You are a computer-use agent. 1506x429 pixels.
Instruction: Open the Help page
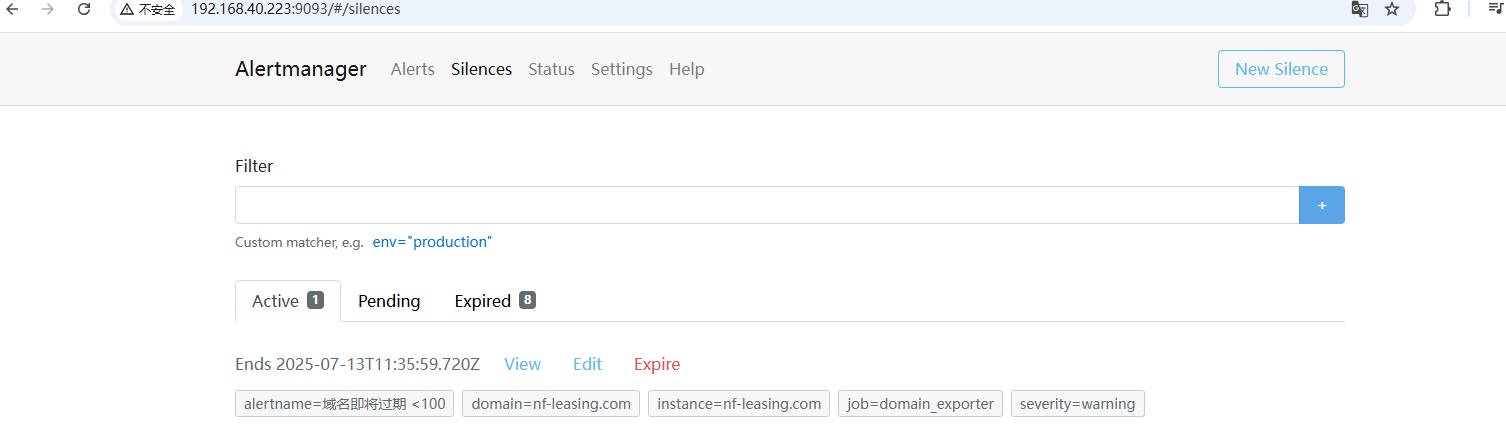coord(686,69)
